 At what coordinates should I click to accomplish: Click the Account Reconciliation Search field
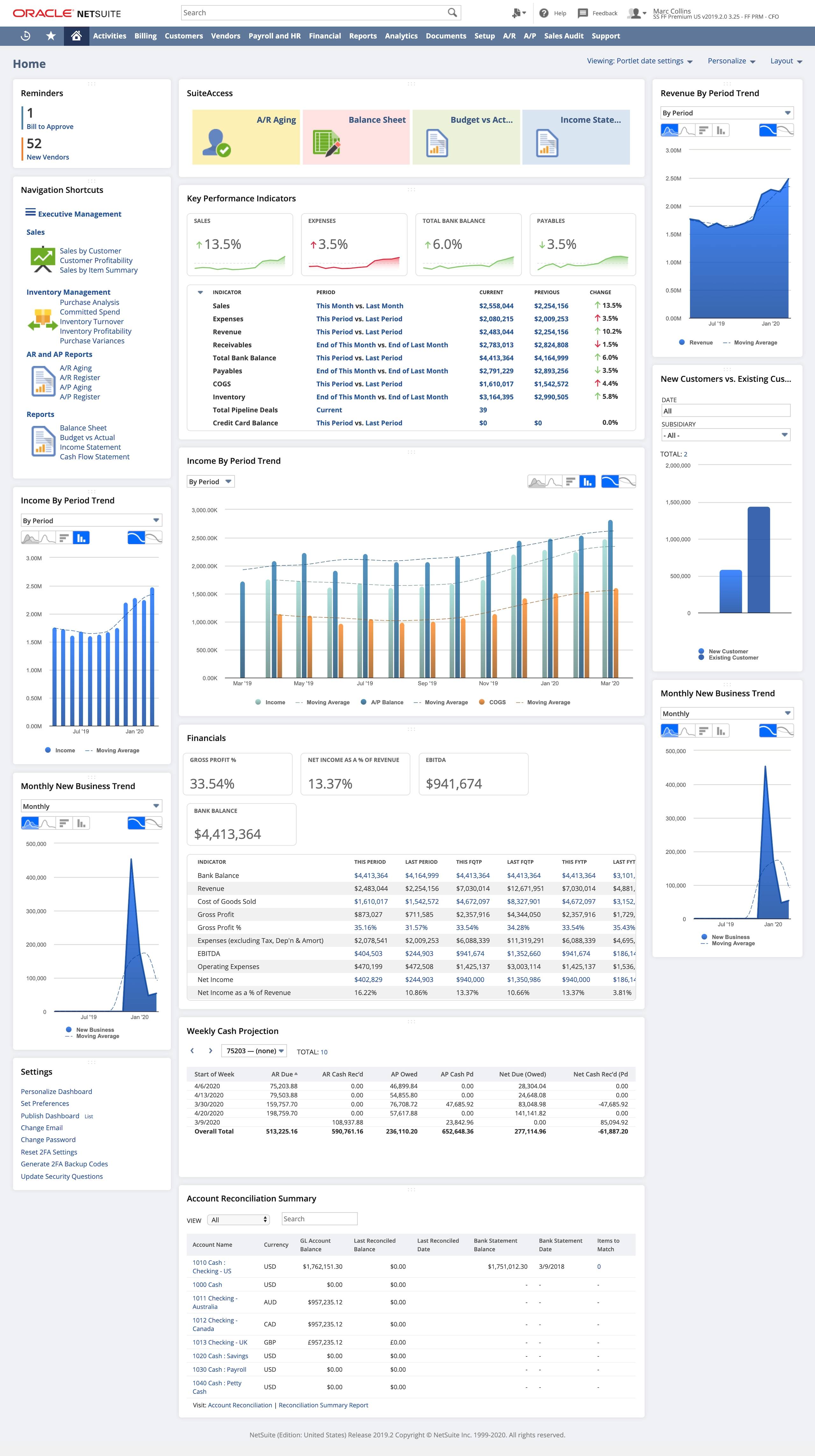point(320,1219)
